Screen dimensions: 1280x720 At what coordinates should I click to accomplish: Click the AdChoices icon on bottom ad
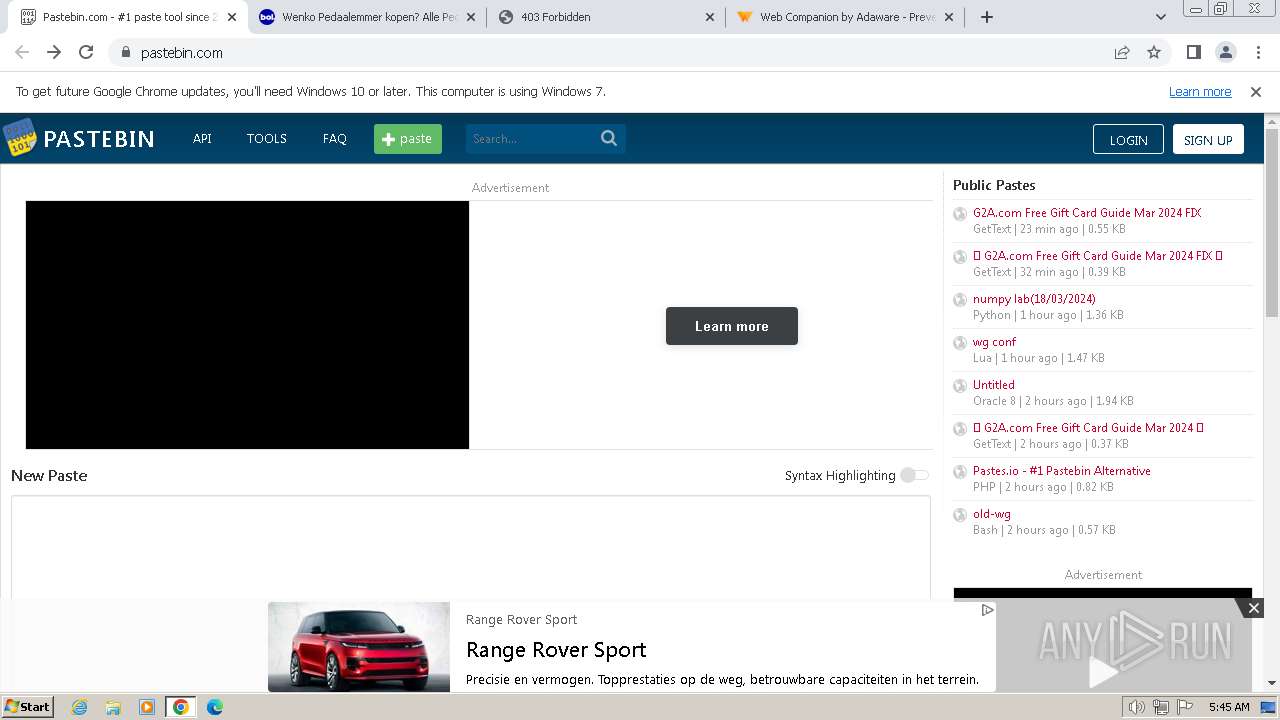pyautogui.click(x=987, y=610)
